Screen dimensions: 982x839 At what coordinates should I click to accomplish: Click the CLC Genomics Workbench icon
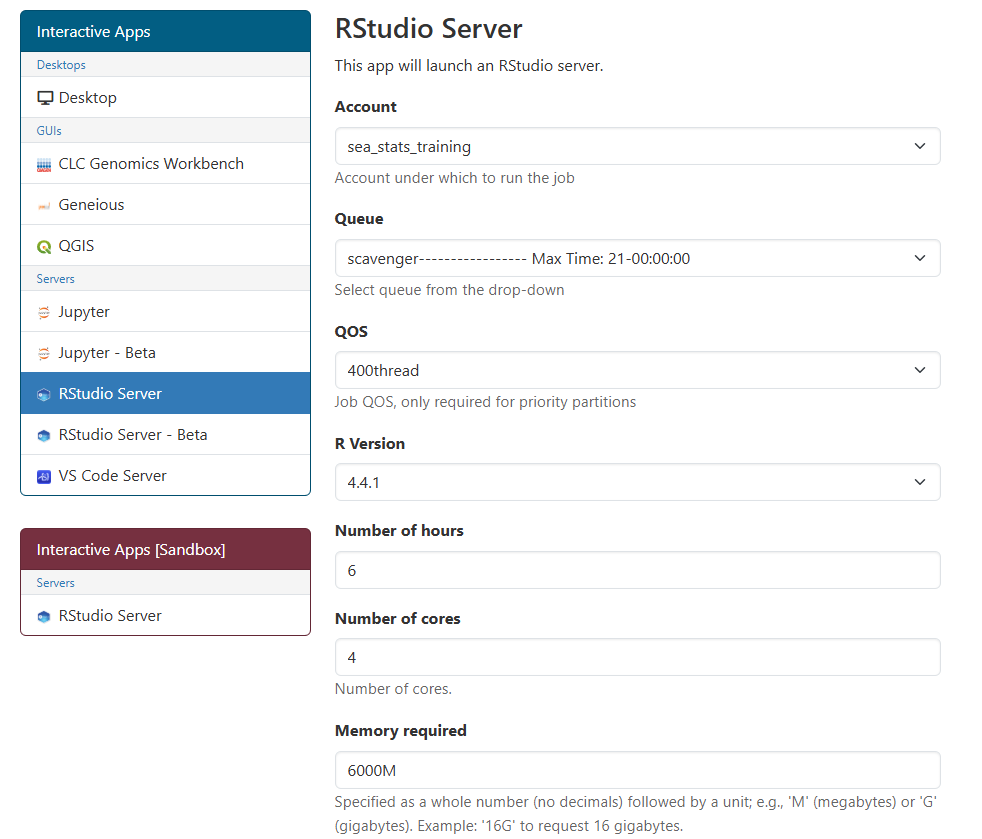click(44, 165)
